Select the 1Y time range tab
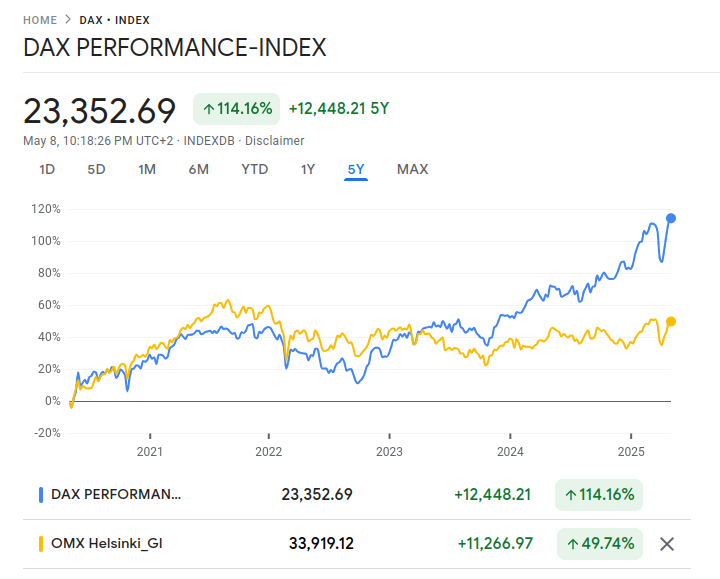The image size is (720, 579). [308, 169]
